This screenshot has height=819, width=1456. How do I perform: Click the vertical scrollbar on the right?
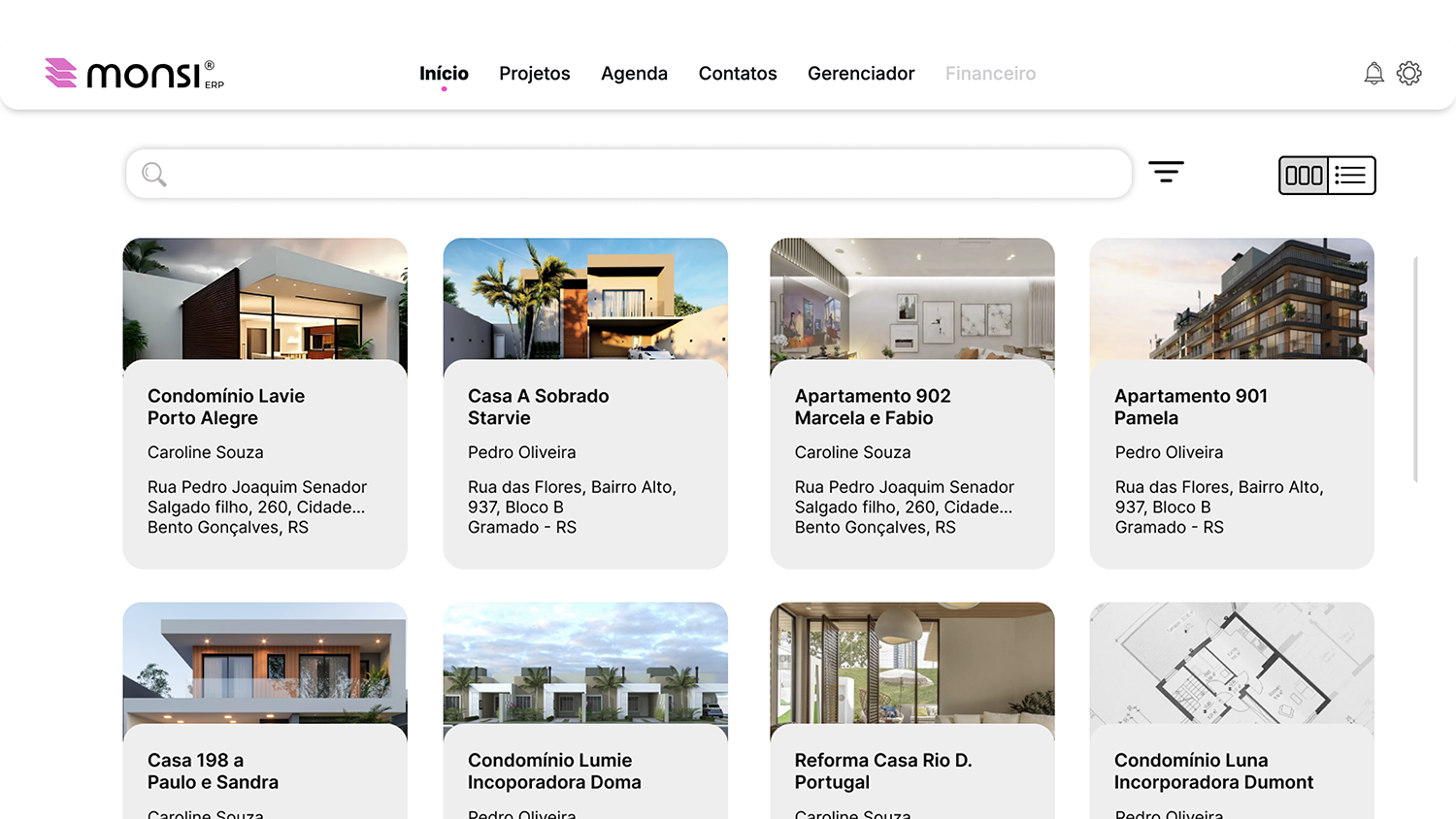point(1415,369)
